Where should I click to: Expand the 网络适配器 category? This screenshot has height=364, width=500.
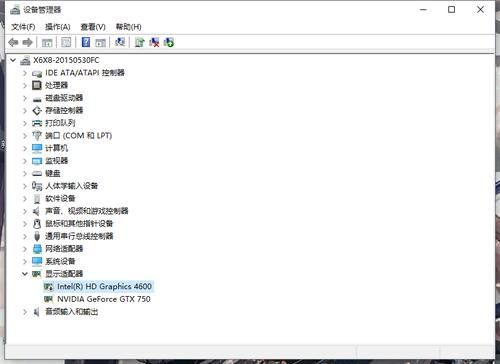tap(25, 249)
